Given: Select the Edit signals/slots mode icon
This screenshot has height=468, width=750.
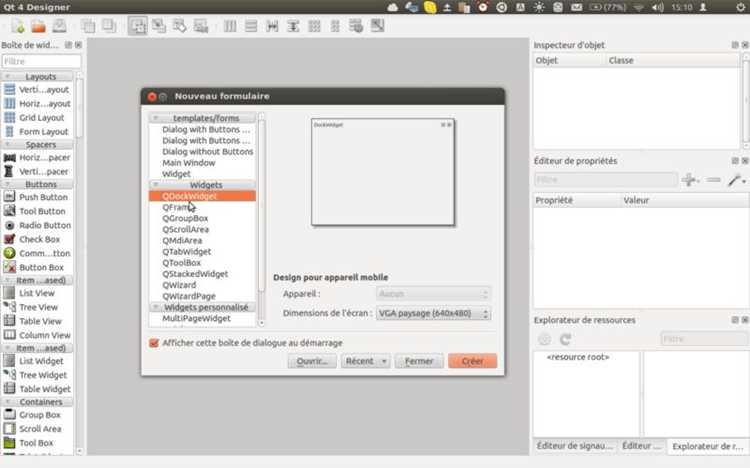Looking at the screenshot, I should click(x=159, y=26).
